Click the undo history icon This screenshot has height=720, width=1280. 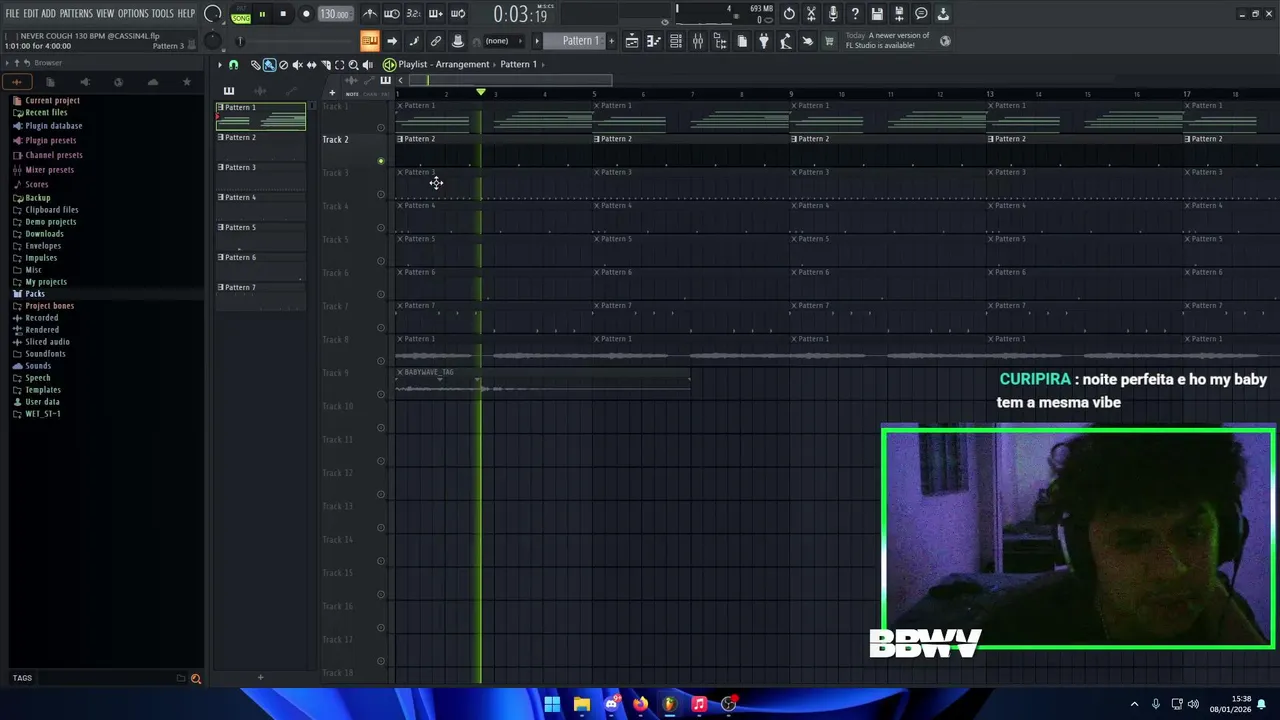click(789, 14)
